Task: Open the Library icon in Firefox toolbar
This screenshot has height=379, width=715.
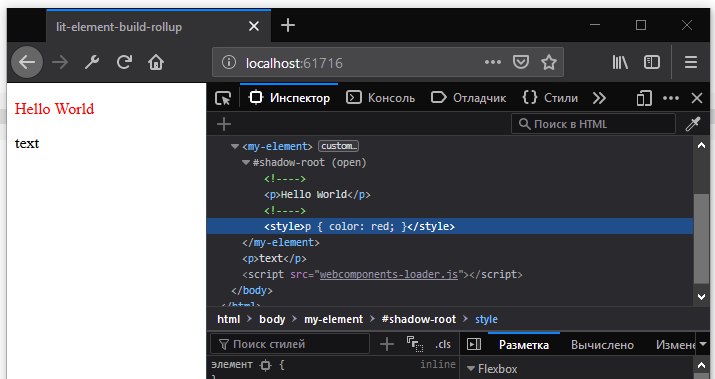Action: 620,62
